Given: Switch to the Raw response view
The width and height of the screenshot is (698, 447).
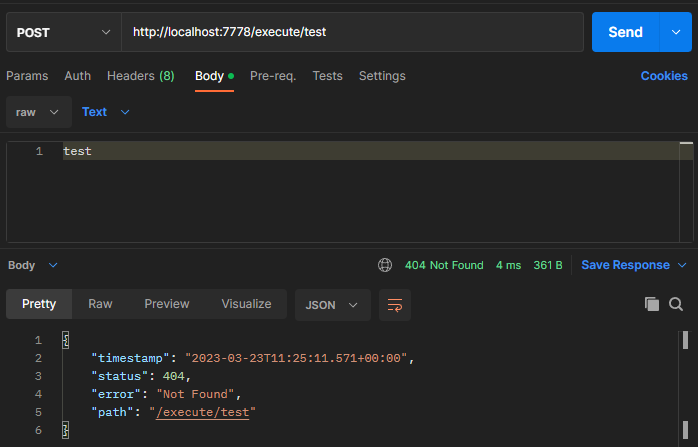Looking at the screenshot, I should 100,304.
